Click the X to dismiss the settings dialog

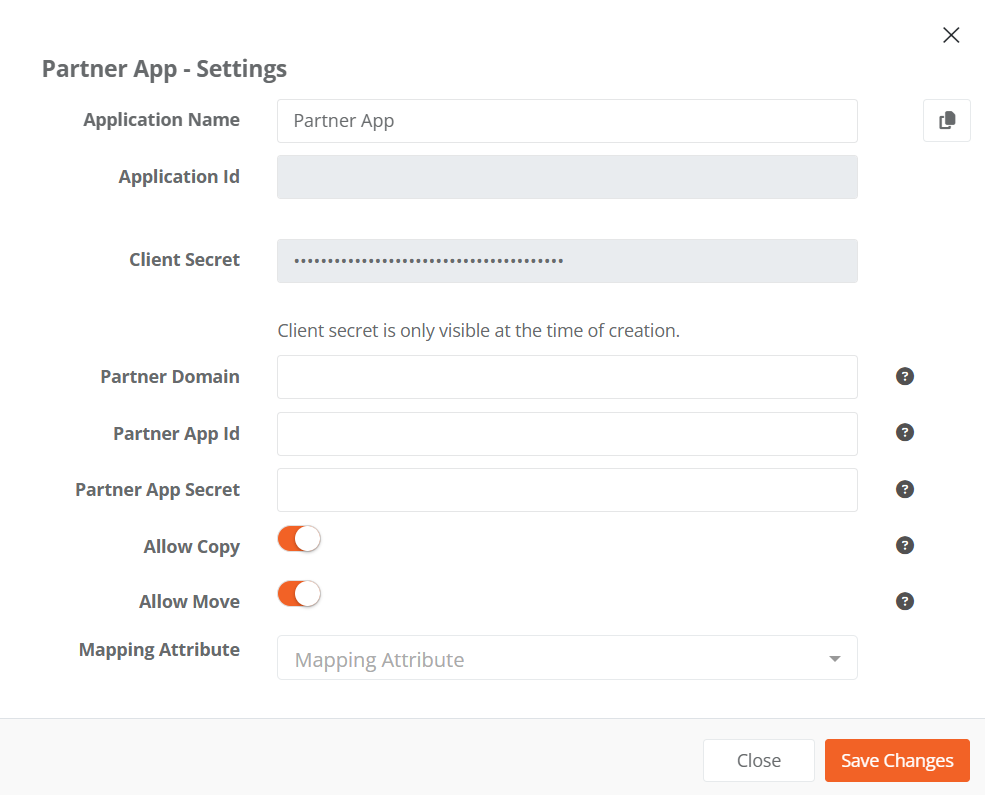[x=950, y=35]
